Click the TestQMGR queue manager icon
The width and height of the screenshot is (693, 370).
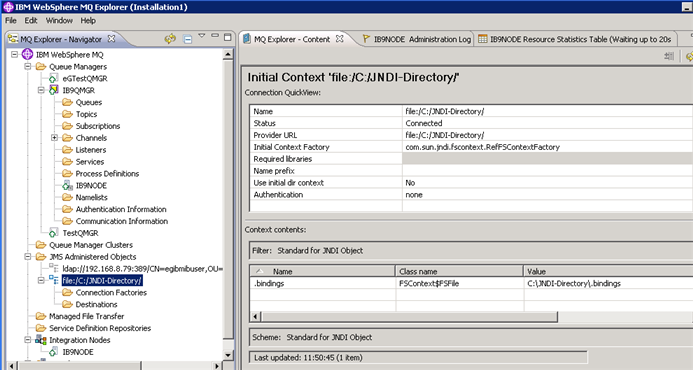[x=53, y=233]
